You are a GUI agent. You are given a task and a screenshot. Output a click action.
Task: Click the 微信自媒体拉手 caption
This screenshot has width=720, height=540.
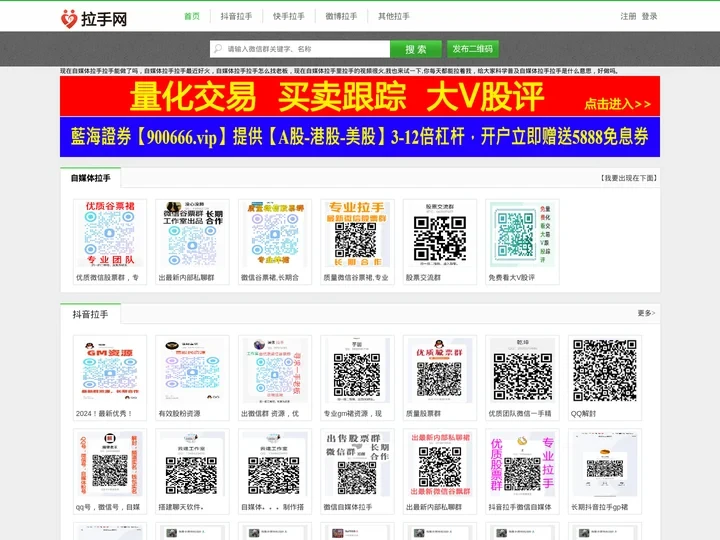(x=348, y=507)
